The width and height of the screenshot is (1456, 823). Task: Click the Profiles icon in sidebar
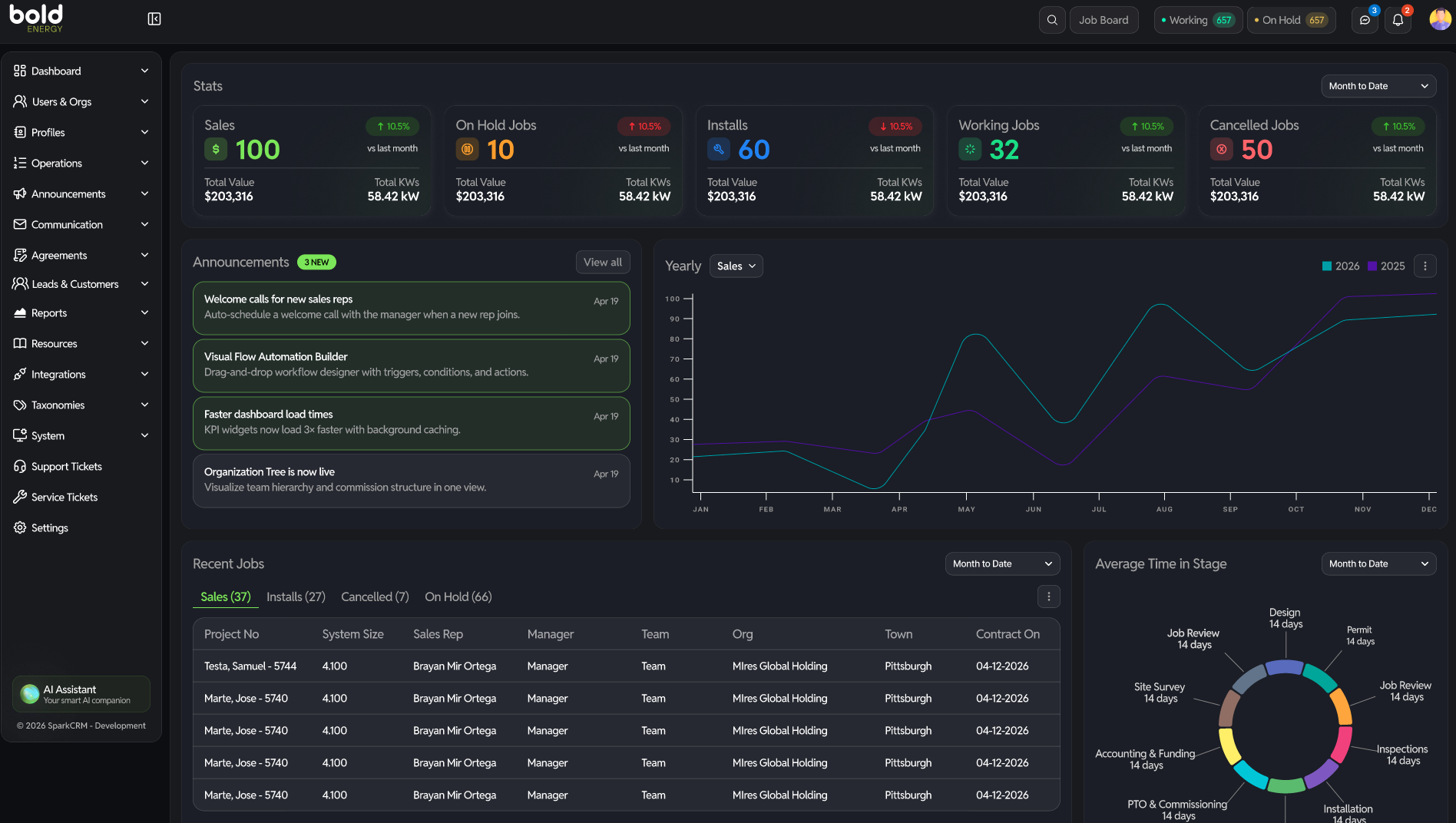click(20, 132)
